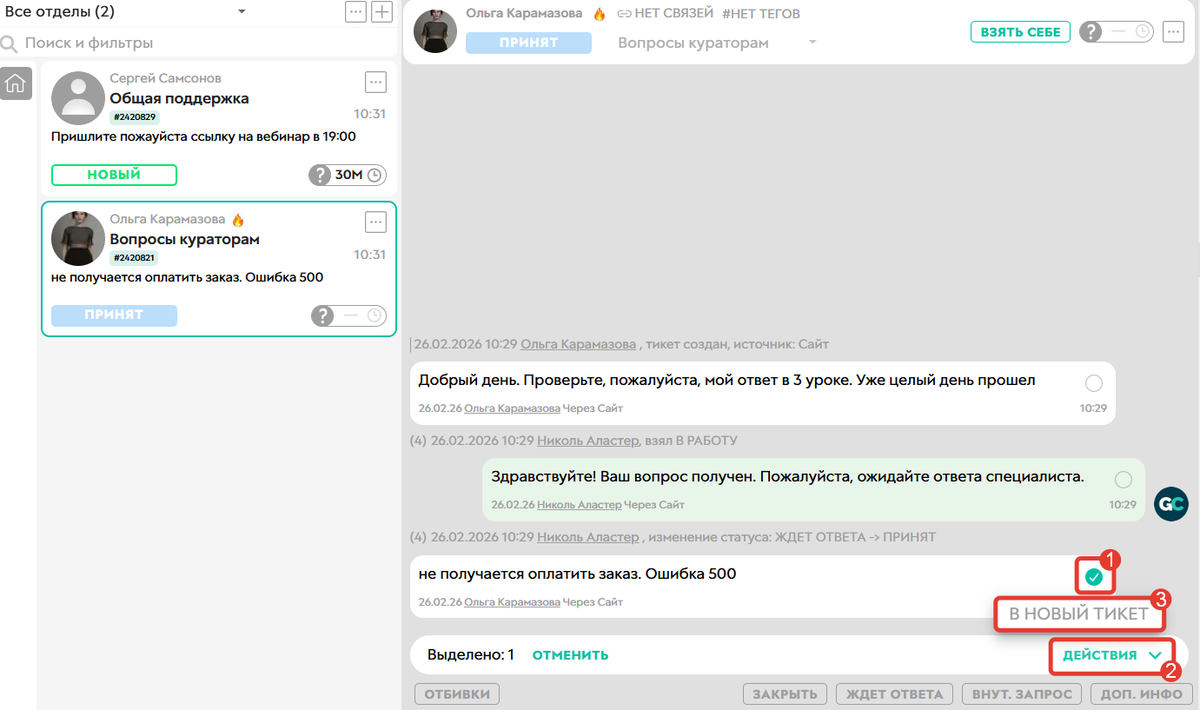The image size is (1200, 710).
Task: Cancel selection with ОТМЕНИТЬ
Action: pyautogui.click(x=570, y=655)
